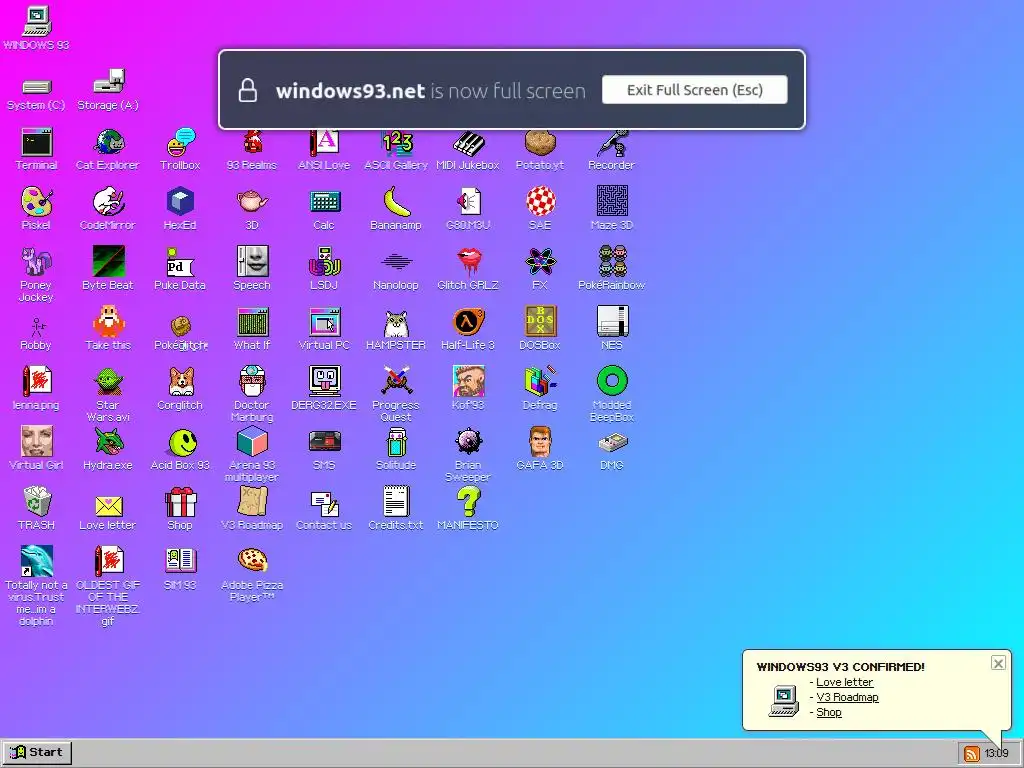
Task: Open lenna.png image file
Action: [37, 381]
